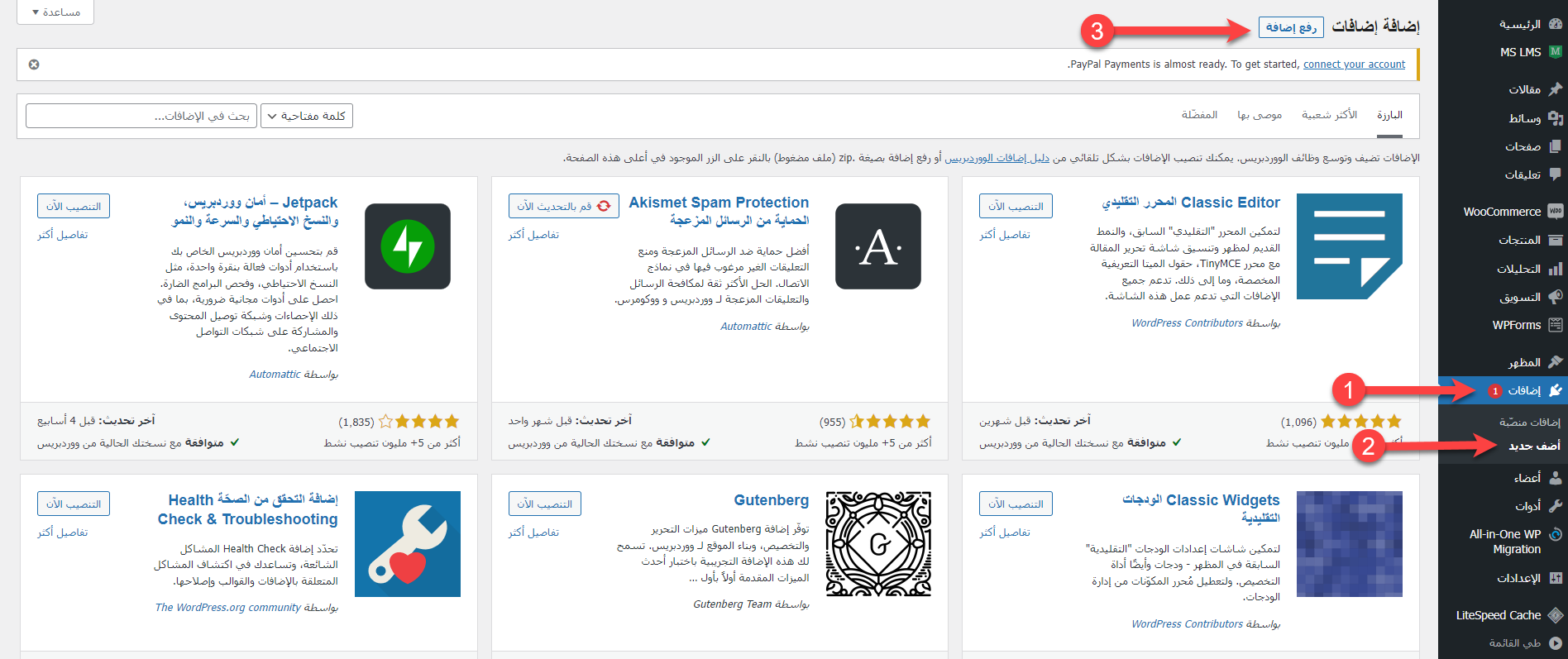Click the Classic Widgets plugin thumbnail
The width and height of the screenshot is (1568, 659).
point(1349,544)
